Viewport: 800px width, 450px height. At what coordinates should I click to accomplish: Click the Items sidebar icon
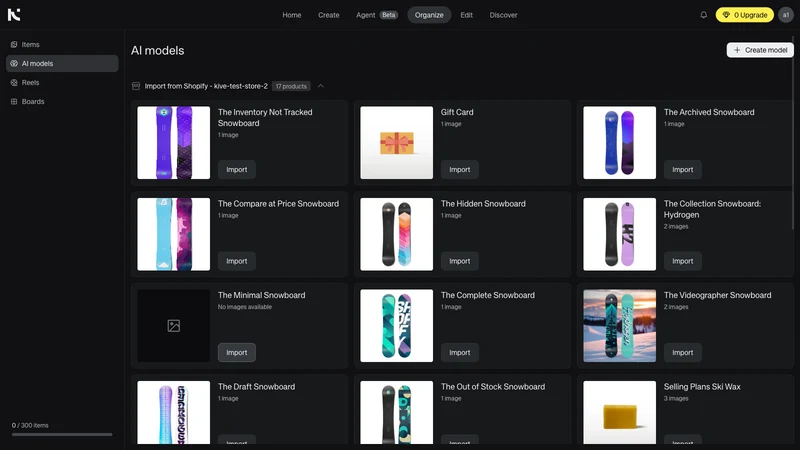pyautogui.click(x=14, y=44)
